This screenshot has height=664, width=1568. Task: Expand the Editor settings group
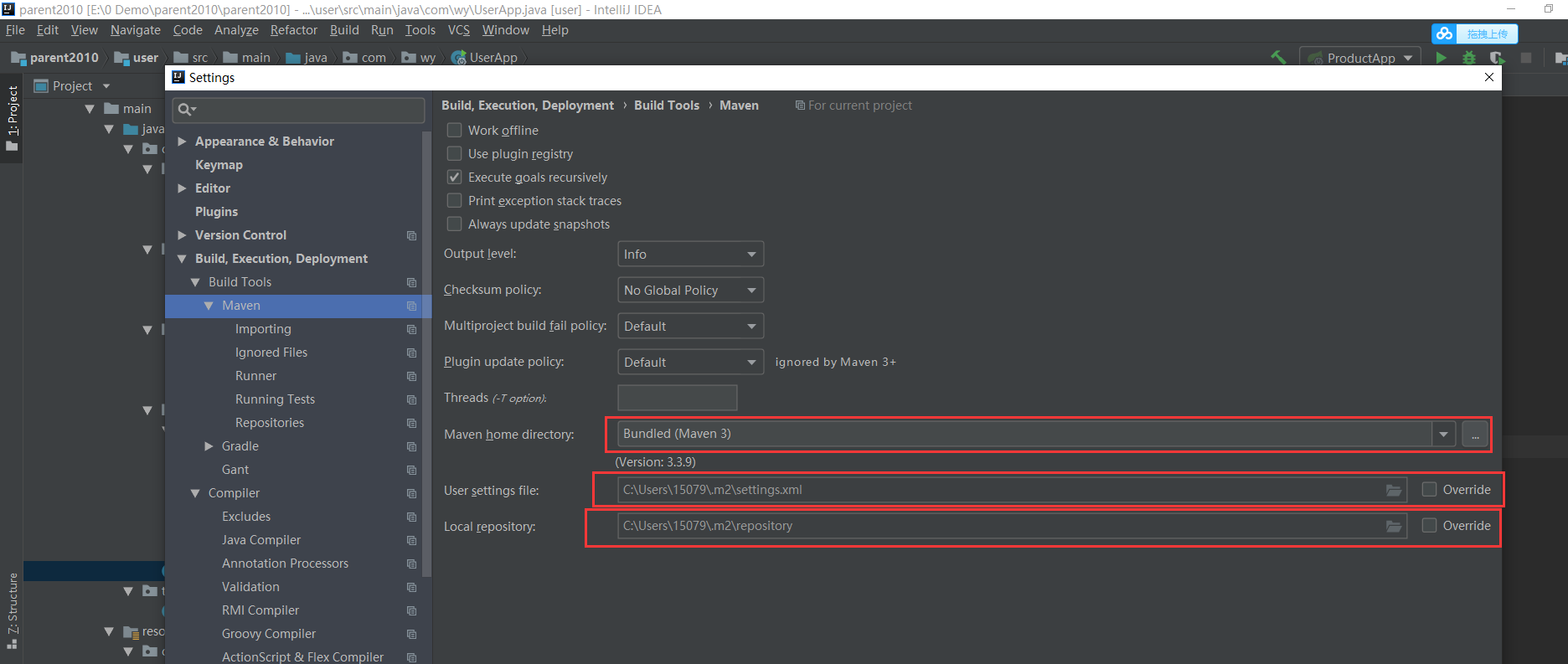click(182, 188)
